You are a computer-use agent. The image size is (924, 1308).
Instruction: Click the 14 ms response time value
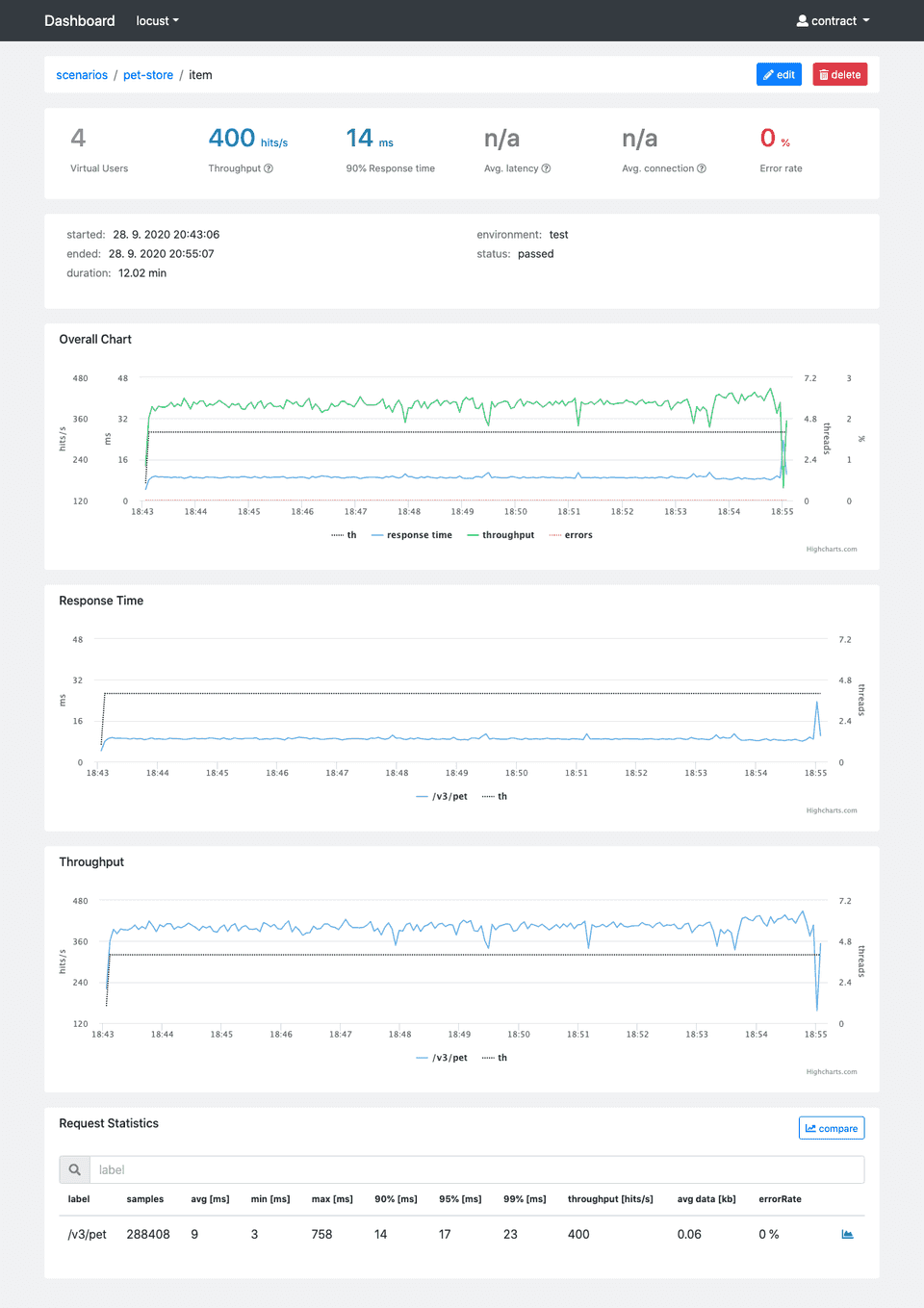(x=370, y=139)
